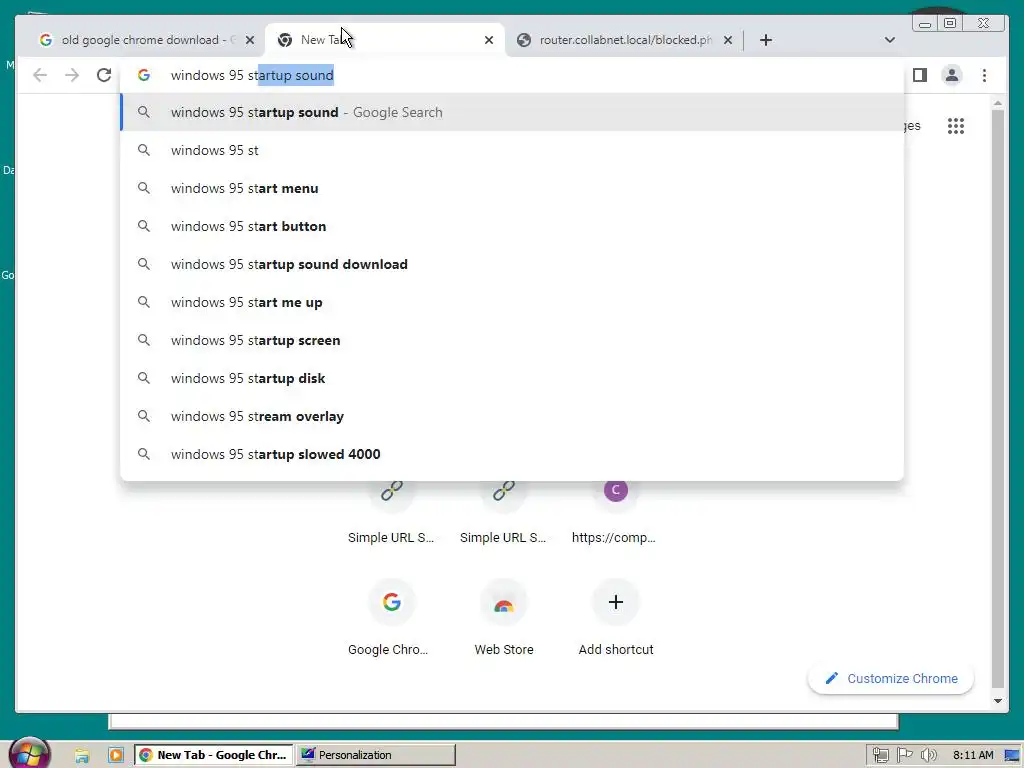Click the Customize Chrome button
Screen dimensions: 1024x768
tap(891, 679)
